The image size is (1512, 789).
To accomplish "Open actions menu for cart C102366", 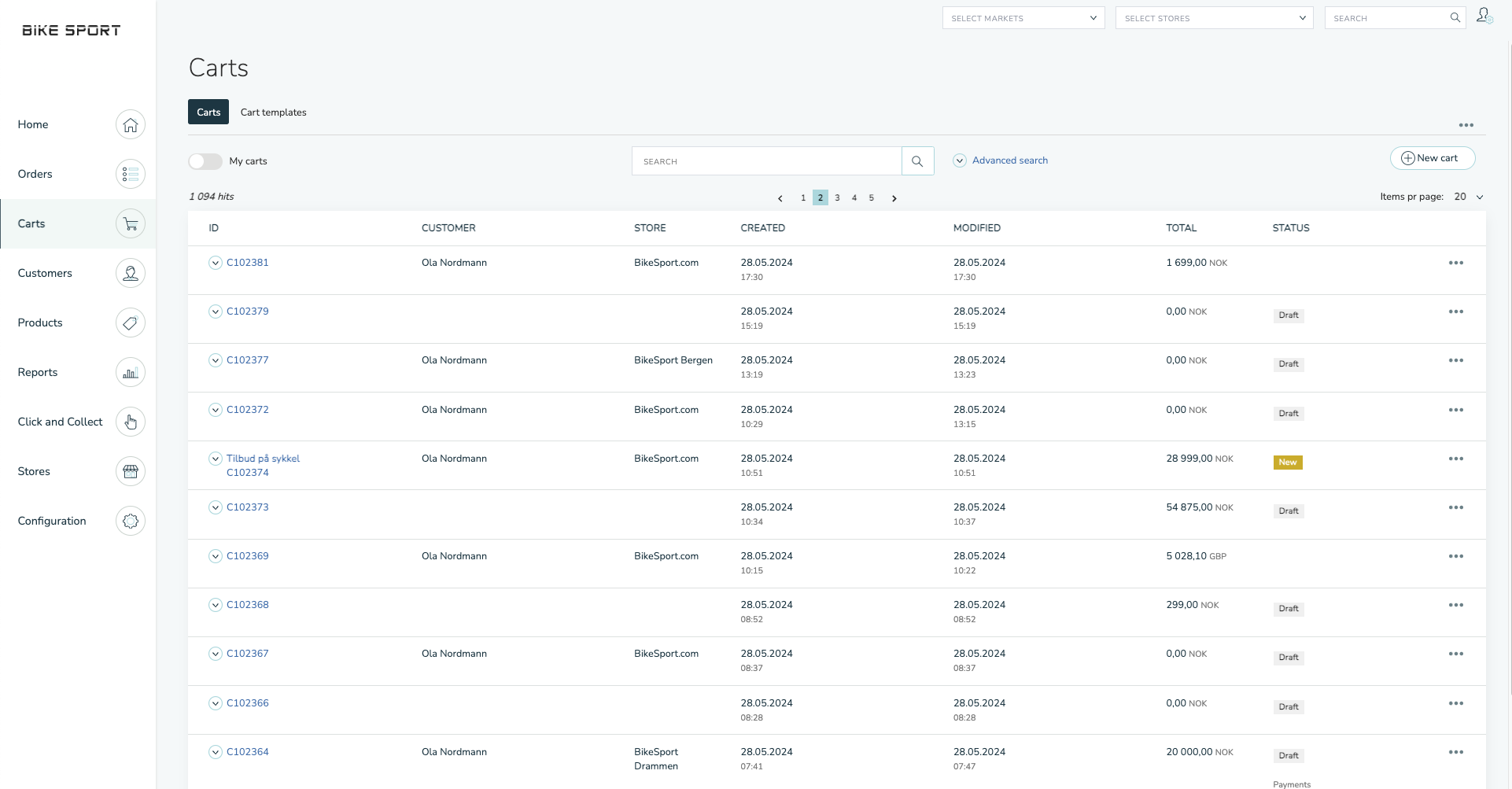I will (x=1455, y=703).
